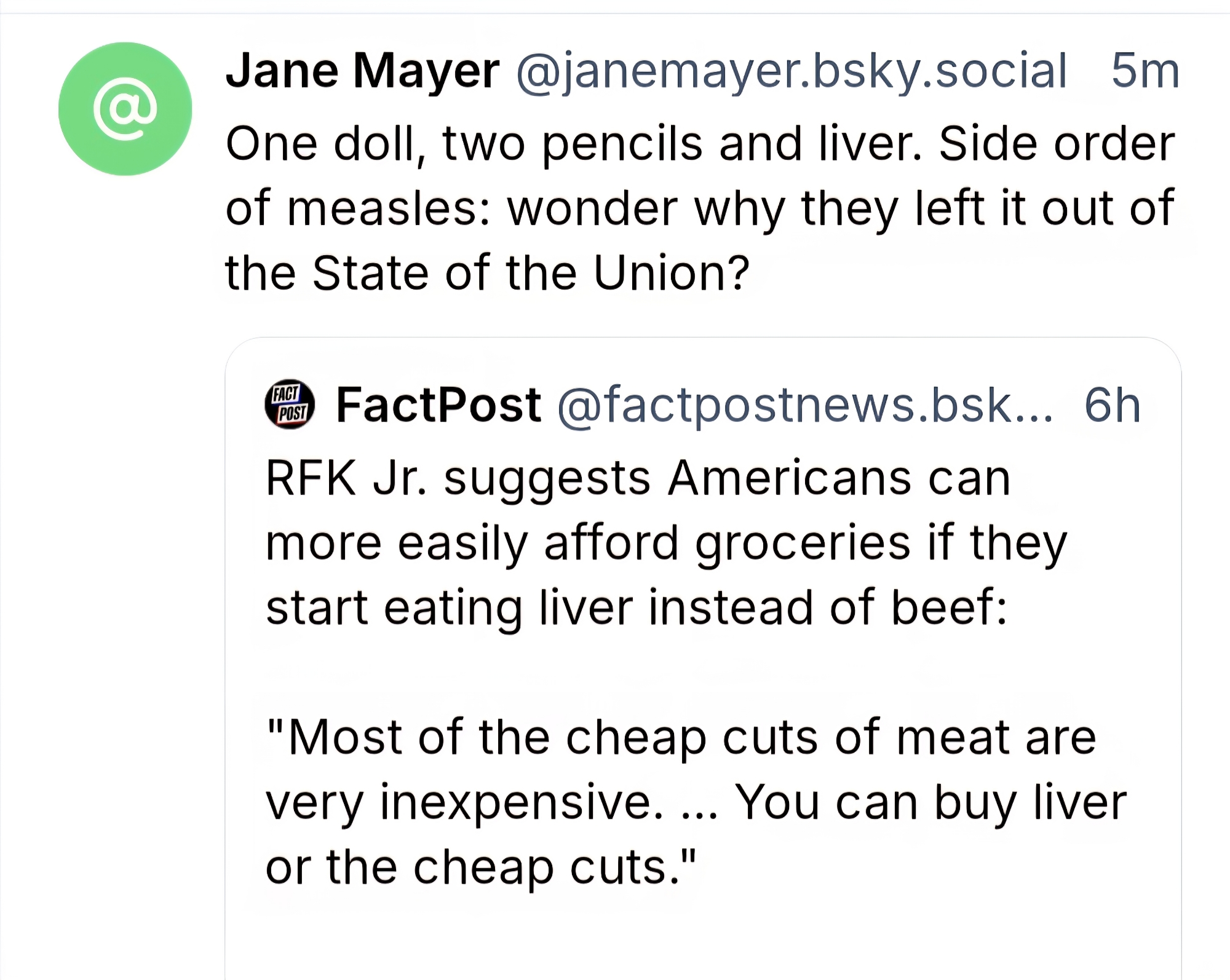Open Jane Mayer's display name
Image resolution: width=1230 pixels, height=980 pixels.
[x=362, y=71]
